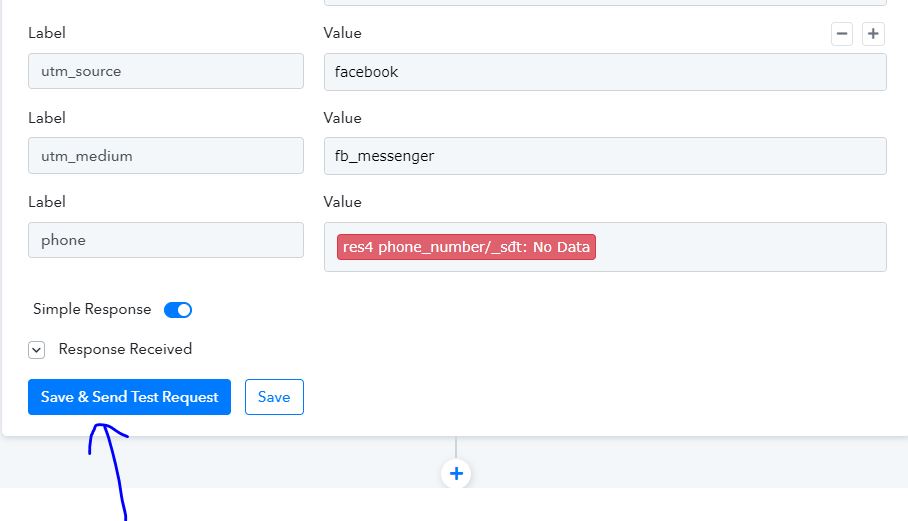Expand the Response Received chevron
Image resolution: width=908 pixels, height=521 pixels.
36,350
